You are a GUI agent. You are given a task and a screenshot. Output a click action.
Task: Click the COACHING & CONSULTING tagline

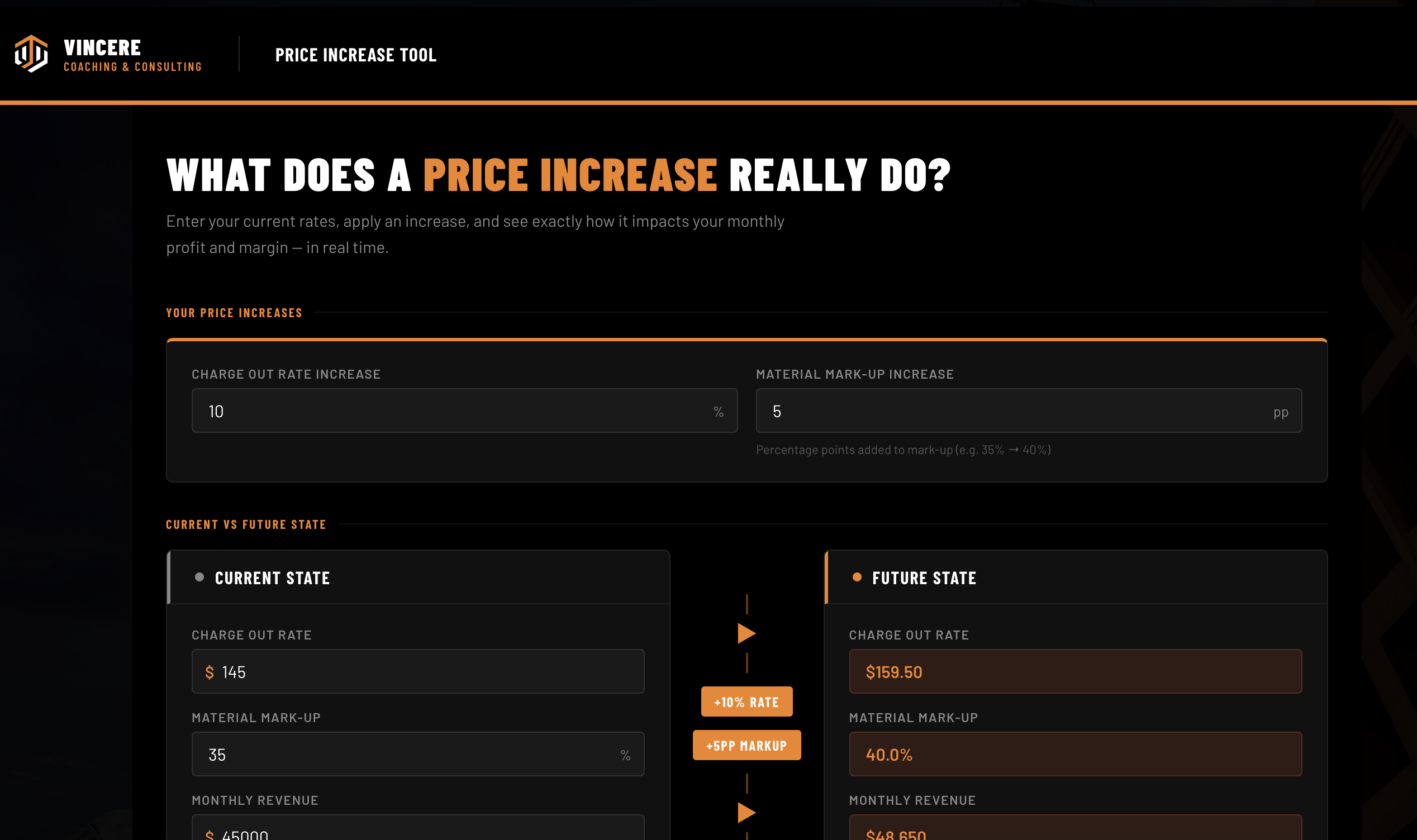(x=132, y=67)
